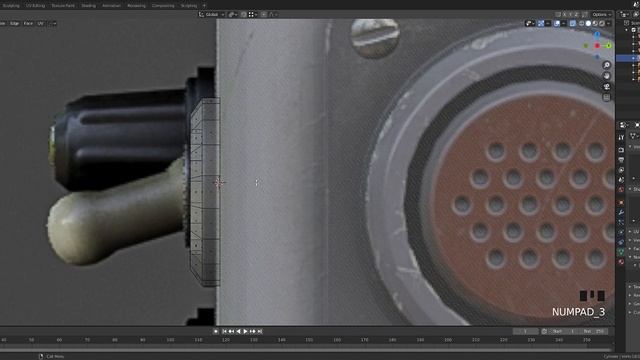Screen dimensions: 640x360
Task: Toggle X-ray mode in the viewport
Action: click(x=573, y=23)
